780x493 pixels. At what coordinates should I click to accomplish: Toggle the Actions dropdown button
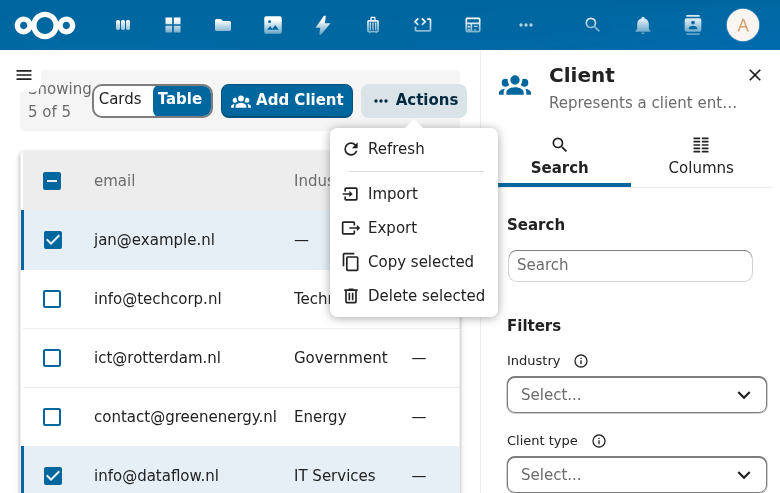[414, 100]
